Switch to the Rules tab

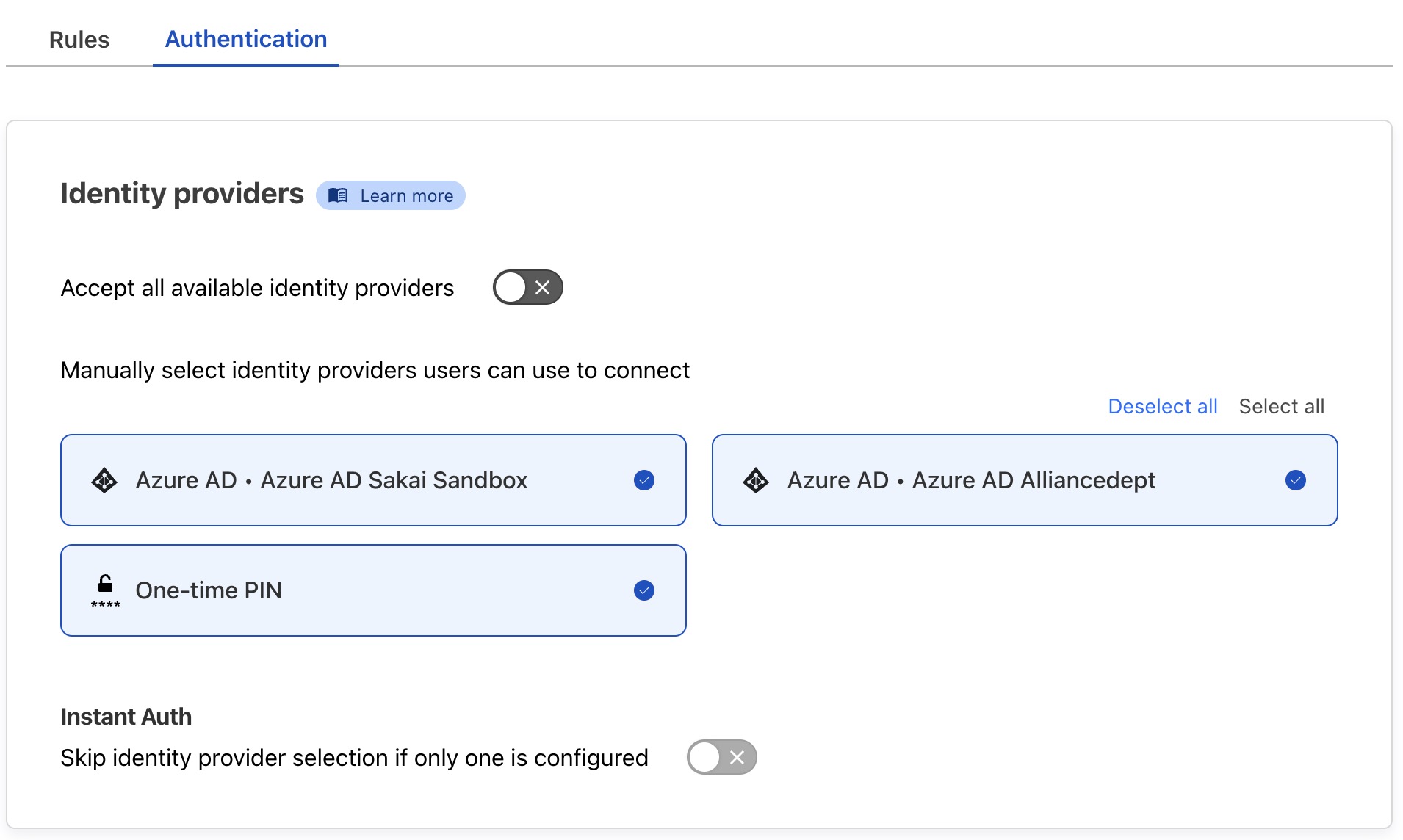tap(78, 40)
